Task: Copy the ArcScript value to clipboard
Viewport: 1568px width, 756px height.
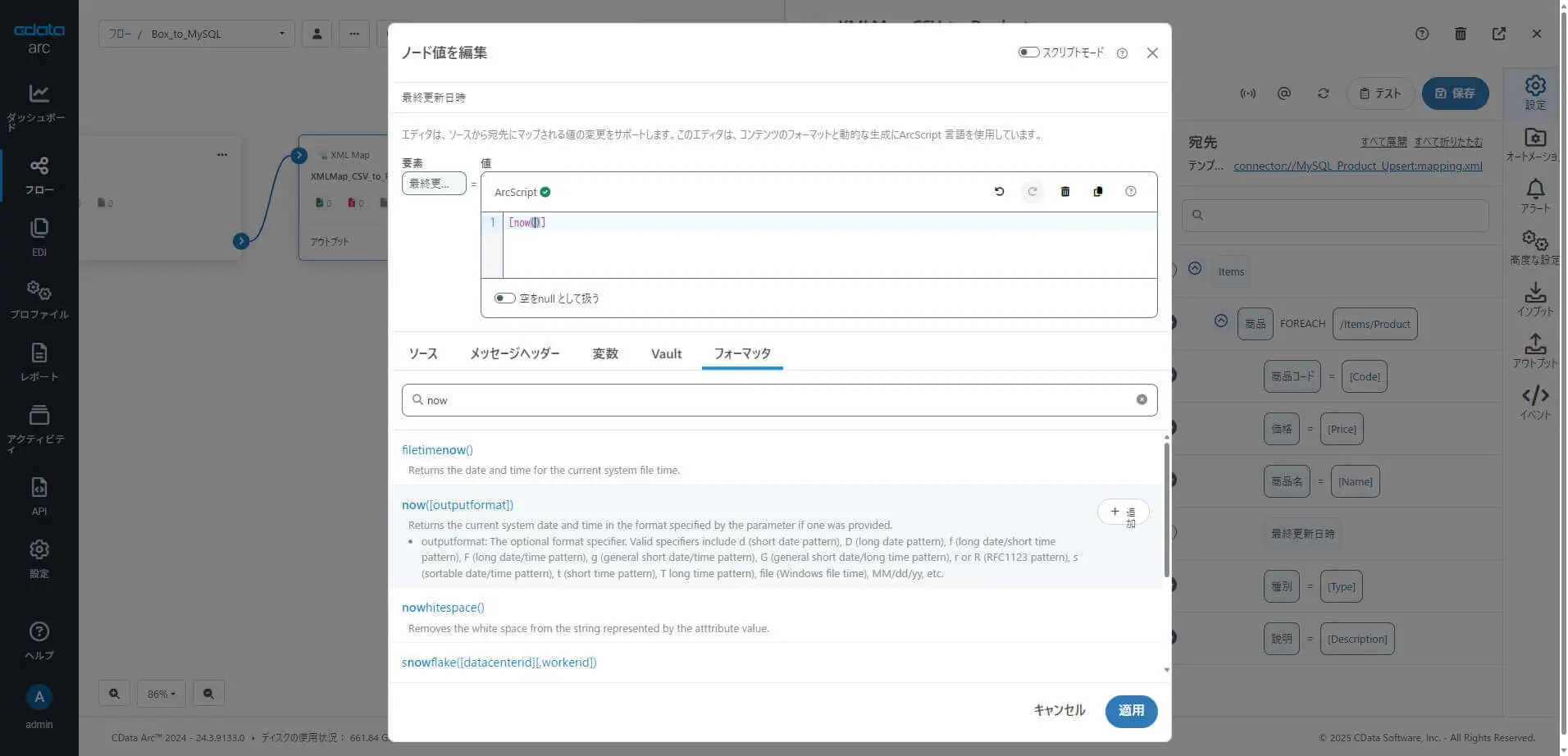Action: (1098, 192)
